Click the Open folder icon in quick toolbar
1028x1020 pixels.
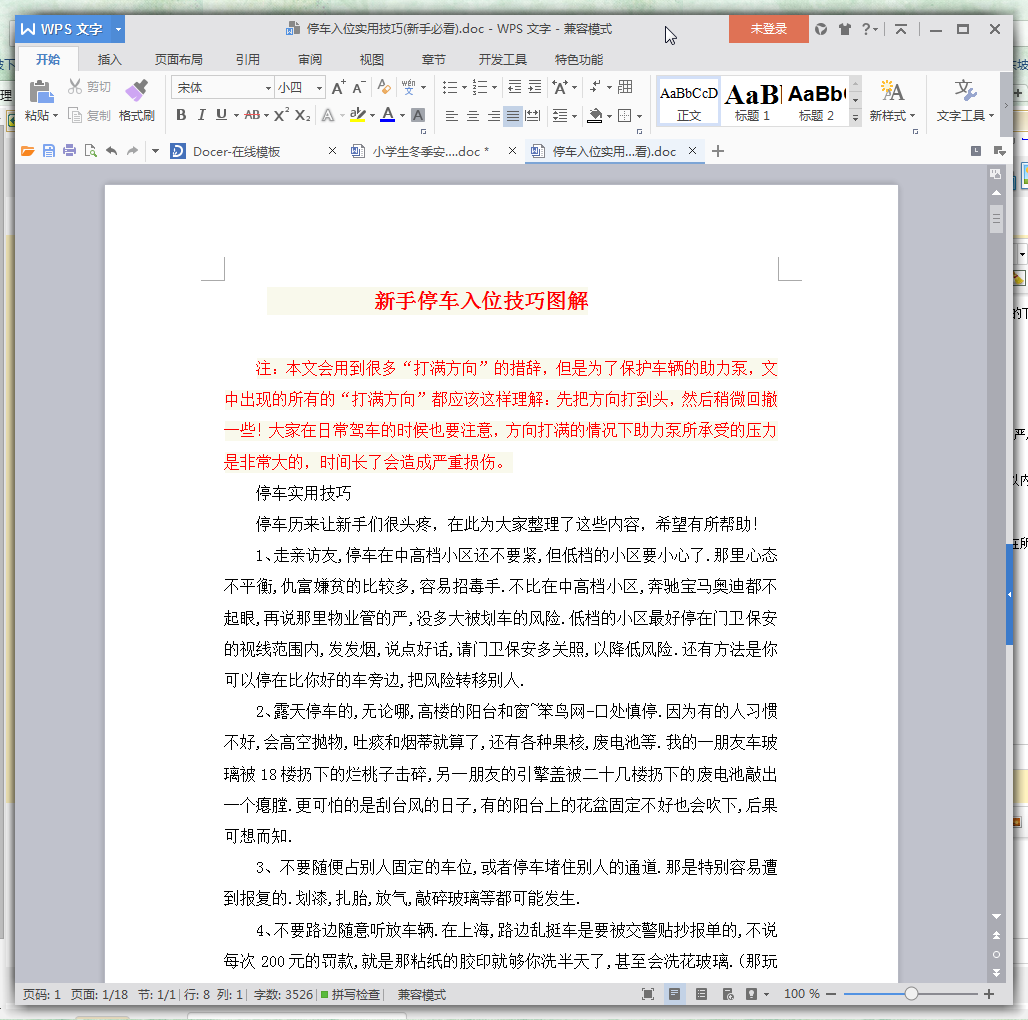(x=28, y=151)
